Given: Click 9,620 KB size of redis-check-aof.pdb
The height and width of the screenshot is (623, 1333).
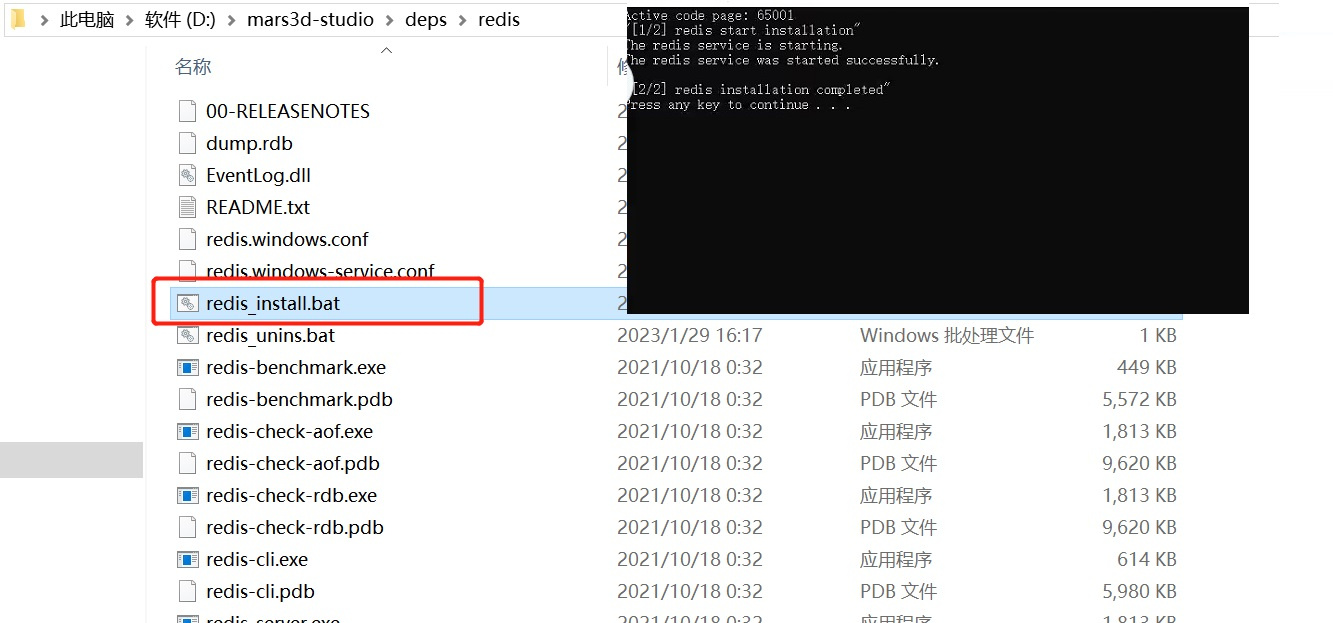Looking at the screenshot, I should pos(1139,463).
